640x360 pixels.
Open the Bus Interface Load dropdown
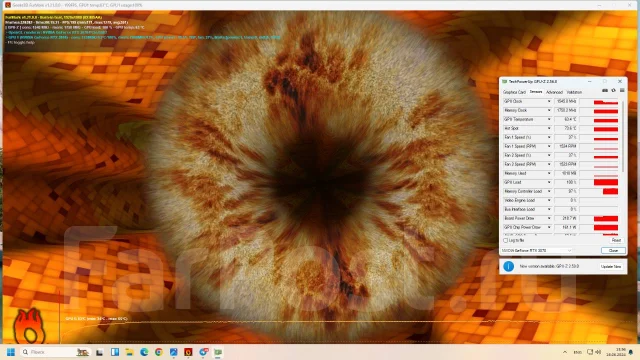tap(549, 209)
